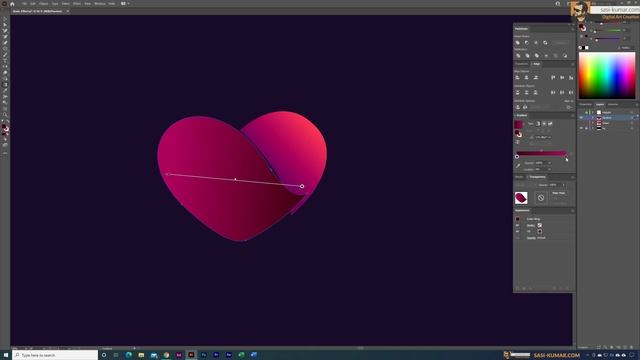Screen dimensions: 640x360
Task: Click Vertical Align Bottom icon
Action: 571,77
